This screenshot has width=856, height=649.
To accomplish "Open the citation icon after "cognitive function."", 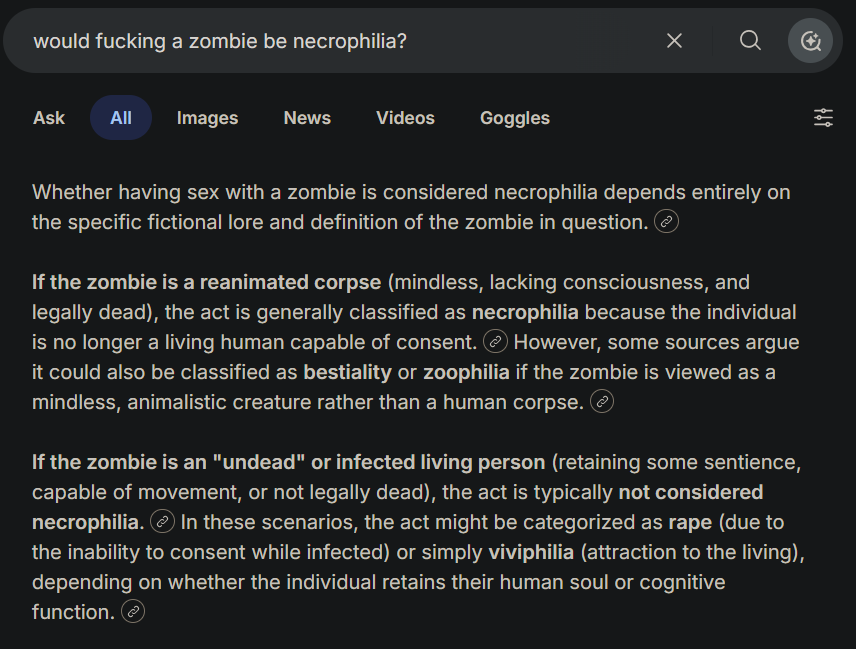I will (x=132, y=612).
